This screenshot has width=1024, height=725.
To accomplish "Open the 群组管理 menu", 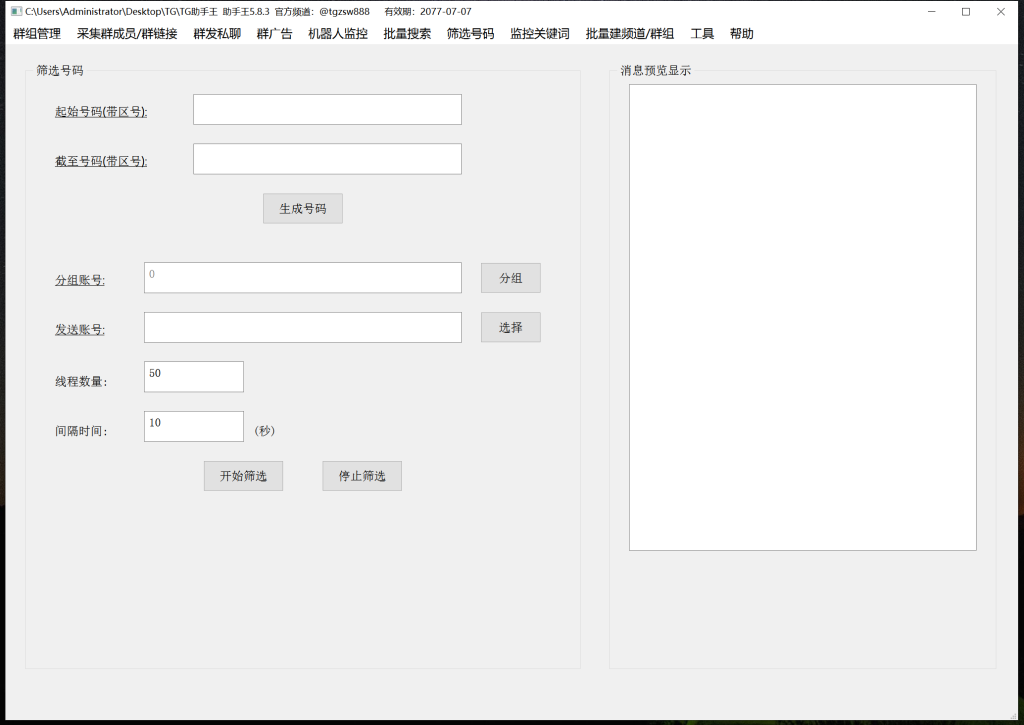I will 37,34.
